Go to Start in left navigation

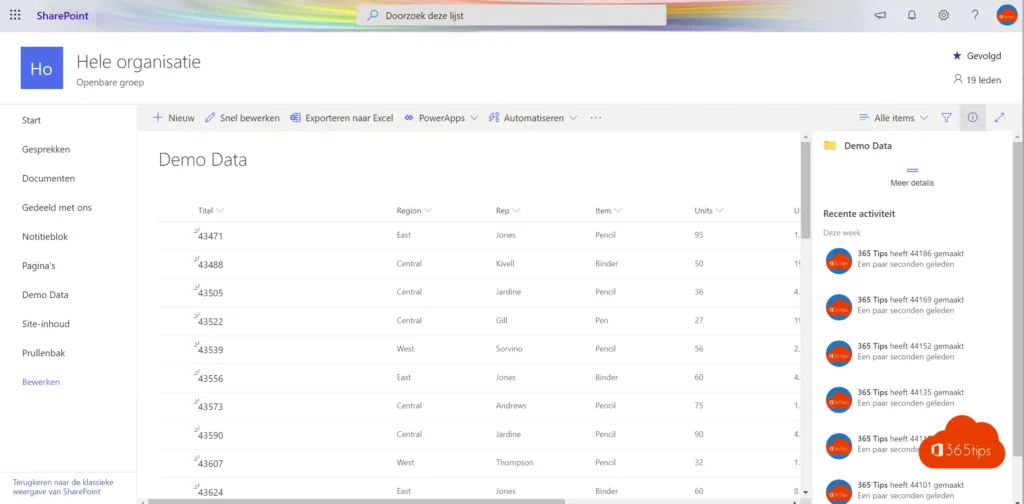click(x=31, y=120)
